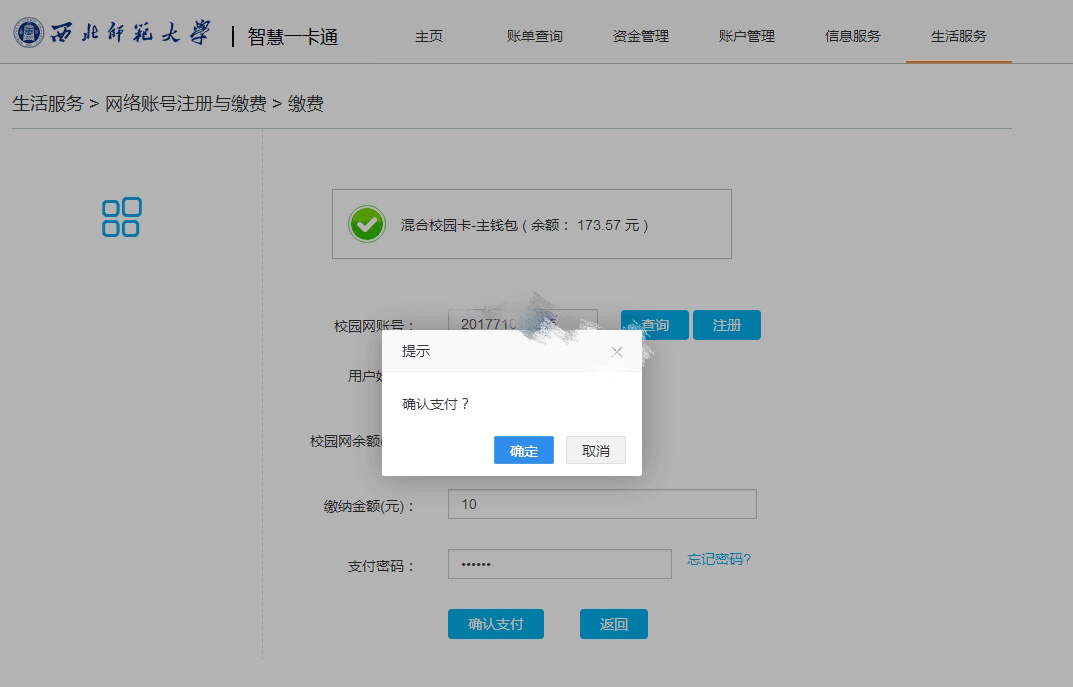
Task: Switch to the 账单查询 tab
Action: pyautogui.click(x=534, y=36)
